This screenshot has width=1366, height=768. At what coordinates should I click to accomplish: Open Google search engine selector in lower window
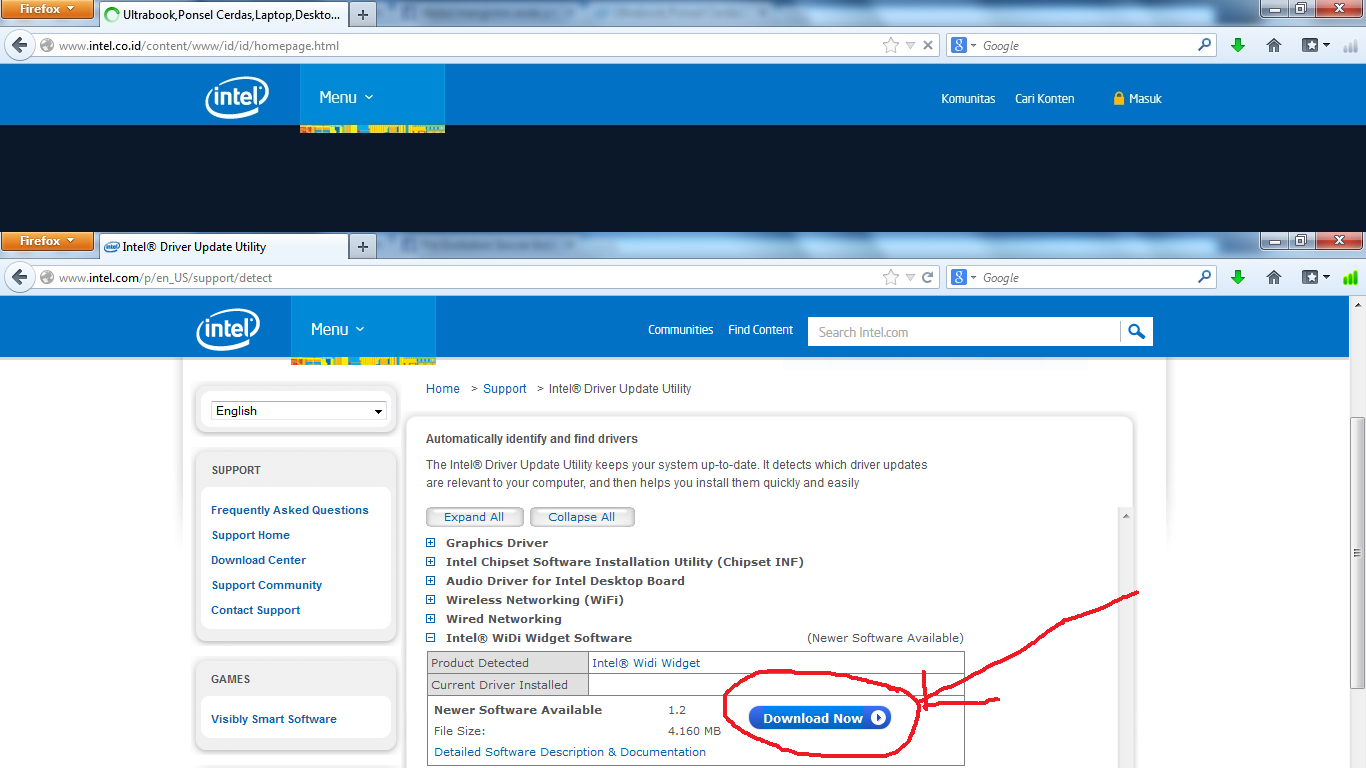[x=964, y=277]
